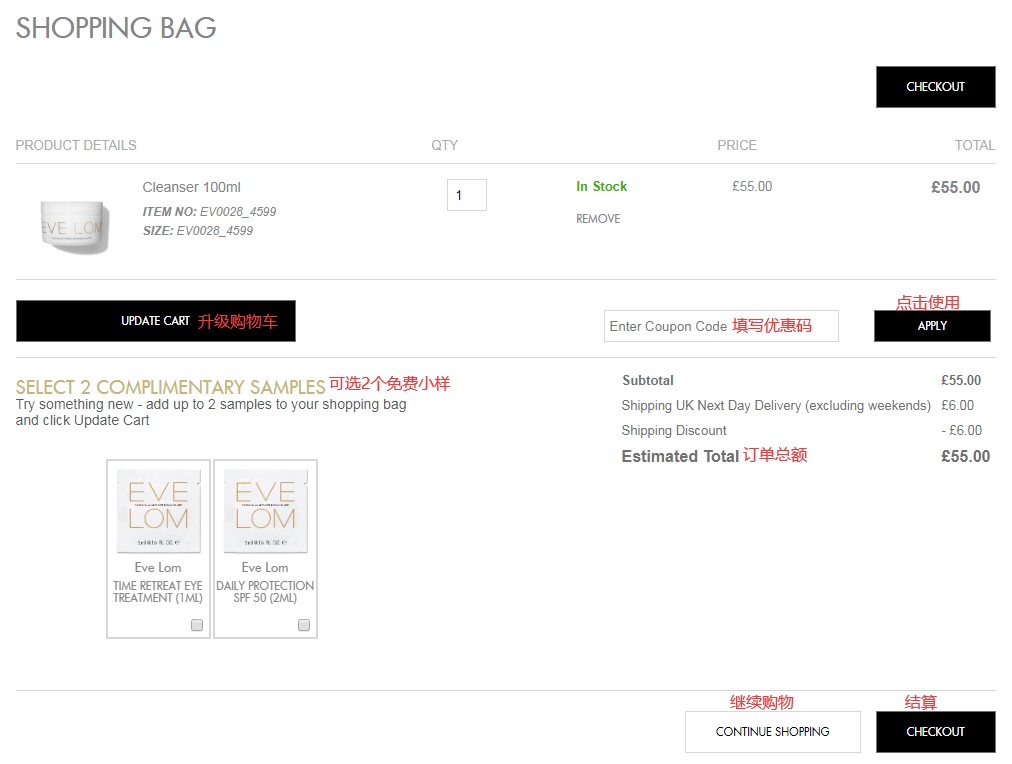Click the Time Retreat Eye Treatment sample image

(158, 511)
